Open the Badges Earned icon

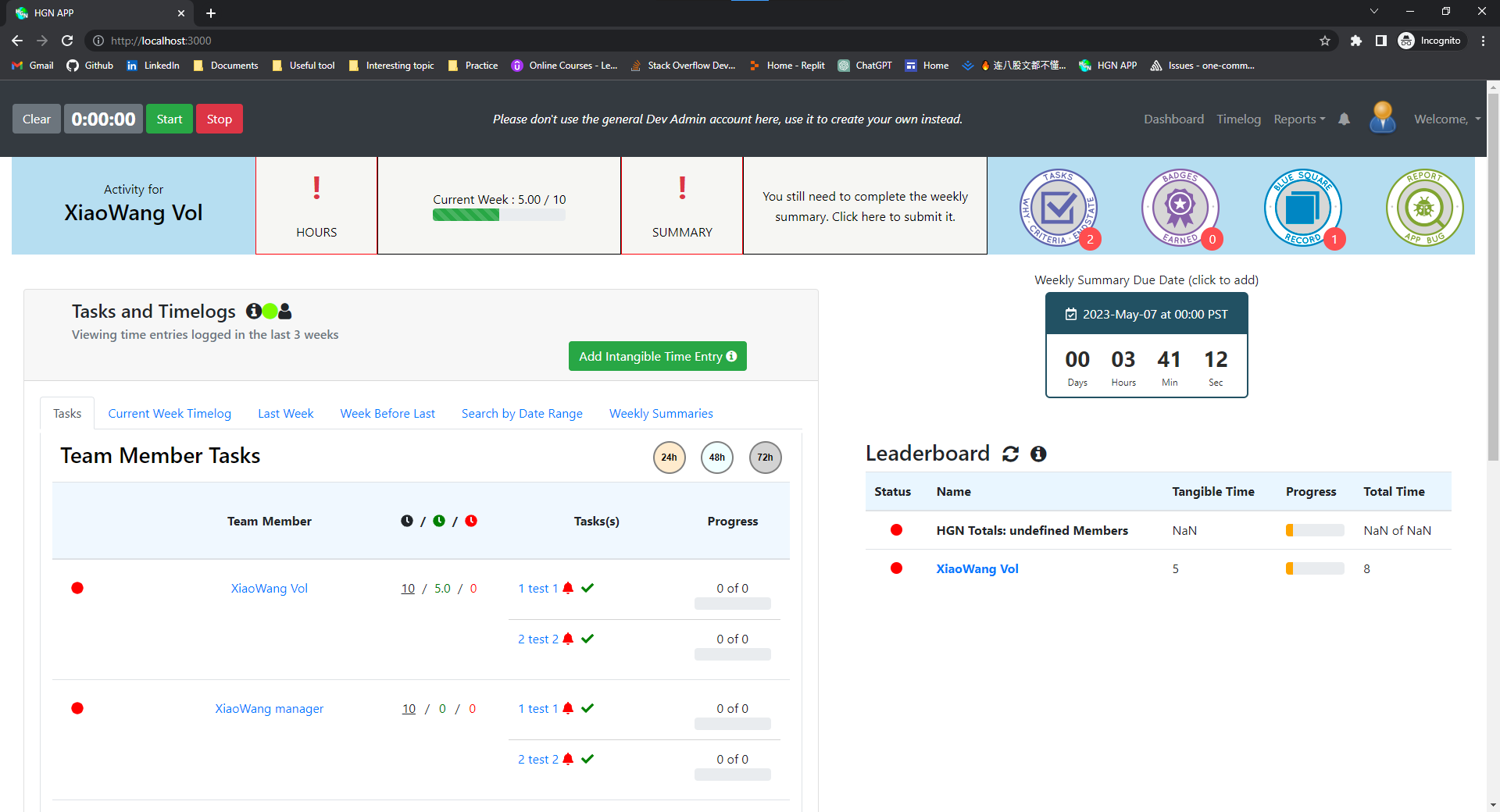pos(1180,207)
